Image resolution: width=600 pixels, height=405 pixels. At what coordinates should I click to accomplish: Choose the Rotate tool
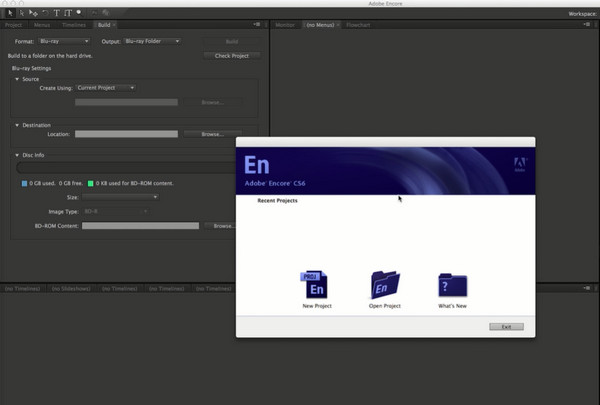pyautogui.click(x=45, y=13)
